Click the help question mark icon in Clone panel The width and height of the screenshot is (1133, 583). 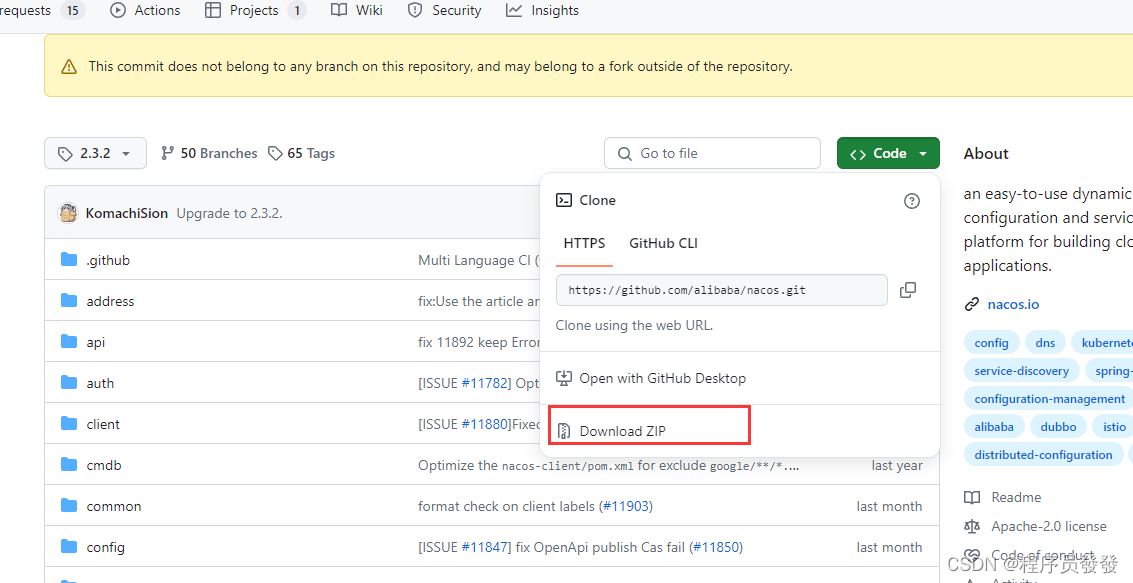(912, 201)
